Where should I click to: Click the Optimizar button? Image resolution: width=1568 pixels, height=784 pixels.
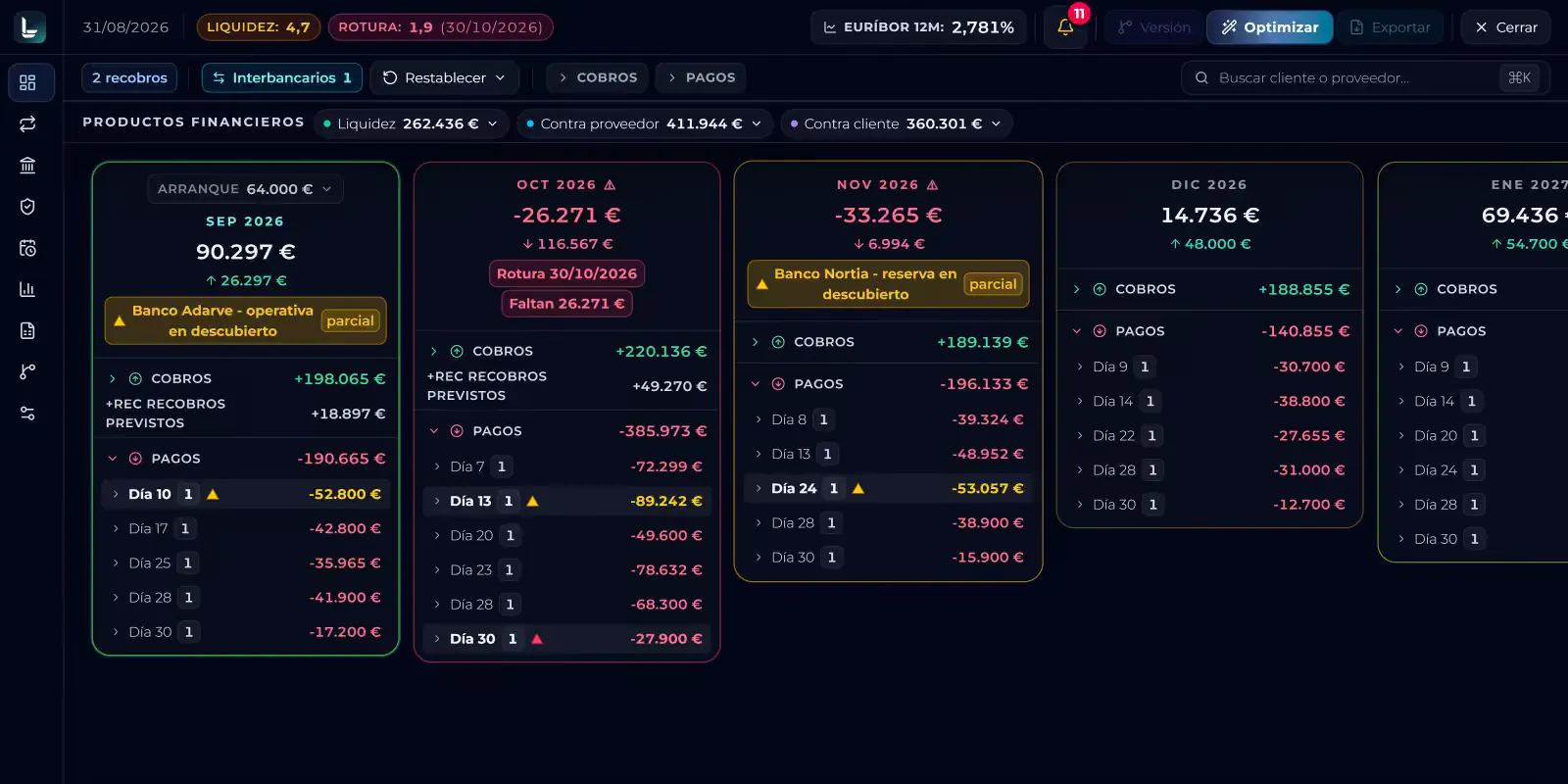click(x=1269, y=27)
